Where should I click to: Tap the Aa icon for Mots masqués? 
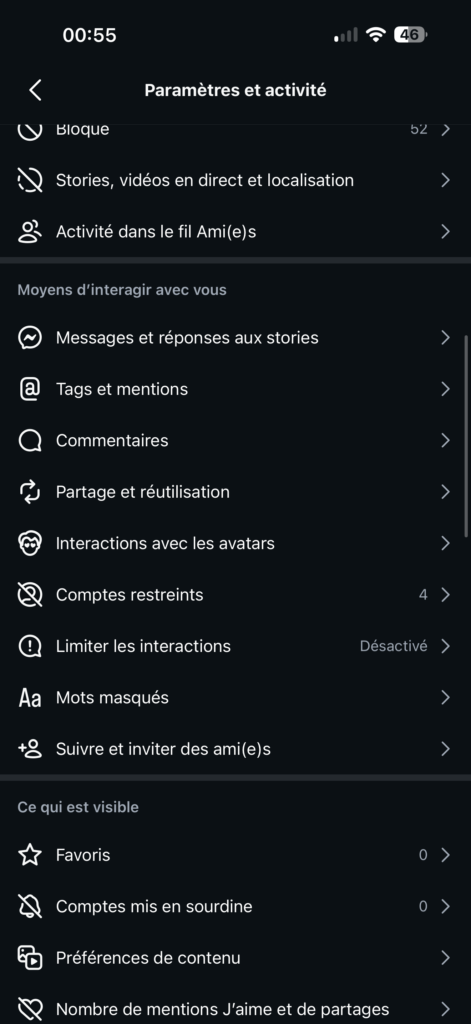pos(30,698)
